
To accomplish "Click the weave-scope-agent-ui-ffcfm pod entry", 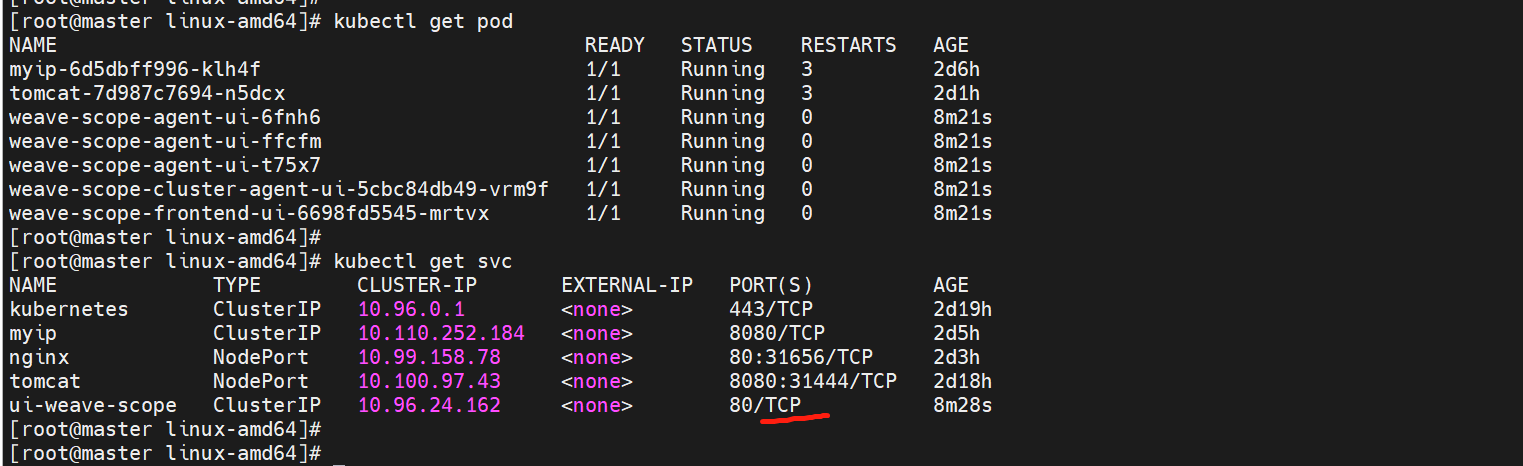I will (x=165, y=141).
